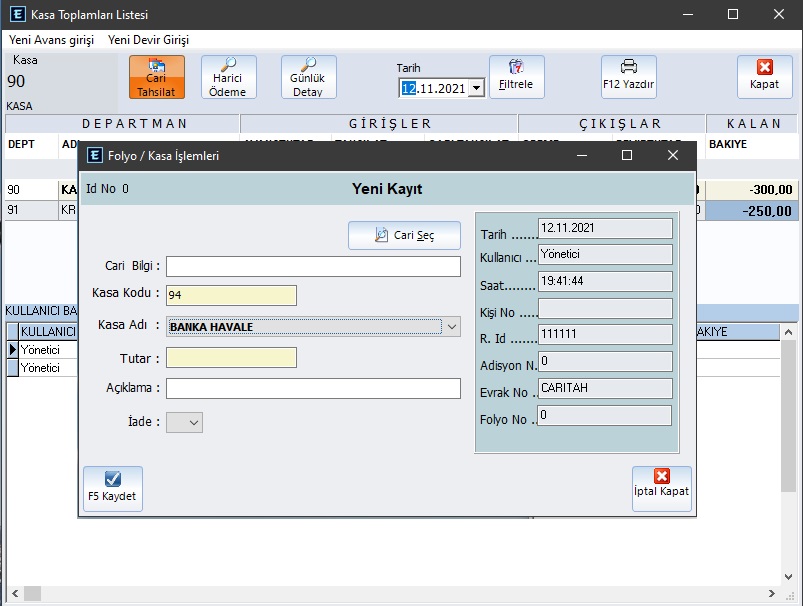Apply the Filtrele filter button
This screenshot has height=606, width=803.
tap(516, 77)
